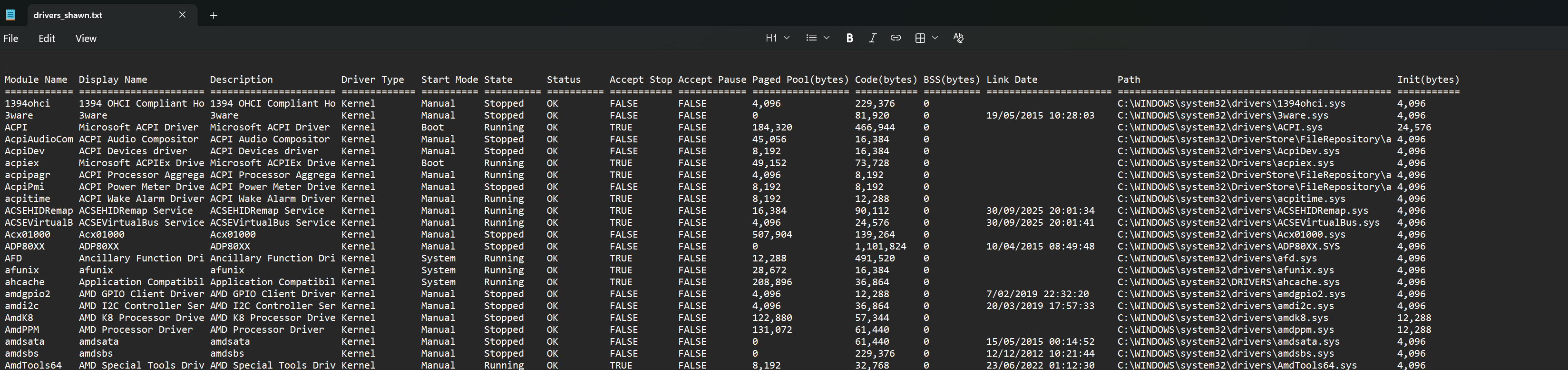Click module name acpitime
This screenshot has width=1568, height=370.
[28, 199]
